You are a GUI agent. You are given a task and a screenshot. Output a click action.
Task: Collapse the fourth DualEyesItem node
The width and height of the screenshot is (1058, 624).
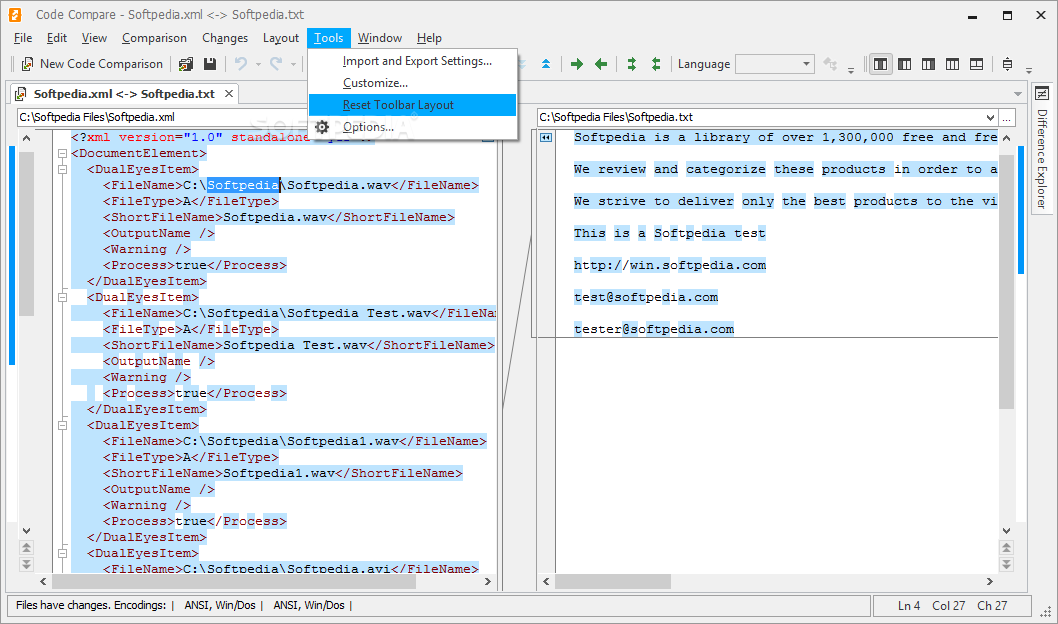[x=62, y=554]
